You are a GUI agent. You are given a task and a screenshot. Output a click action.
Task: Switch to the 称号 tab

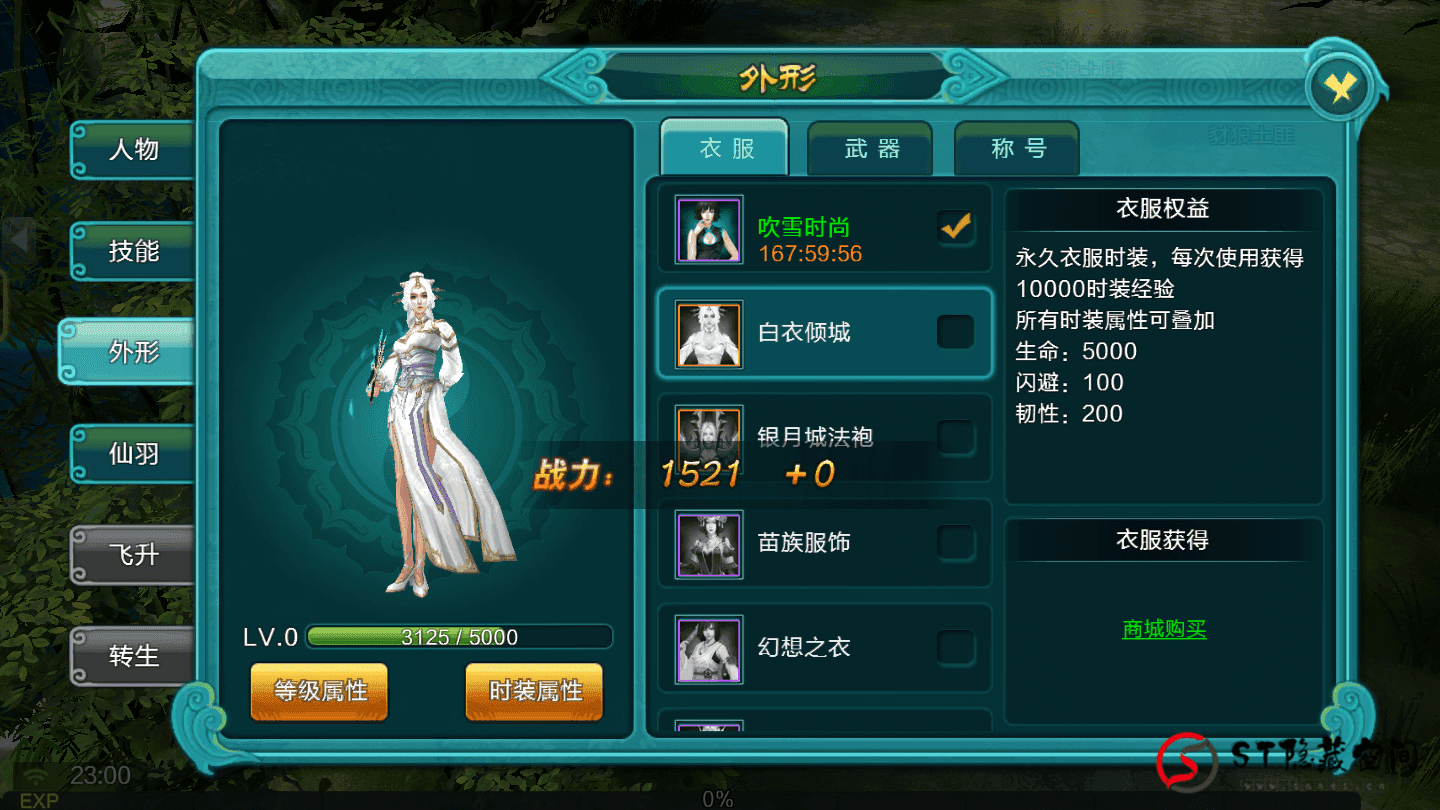click(x=1017, y=149)
